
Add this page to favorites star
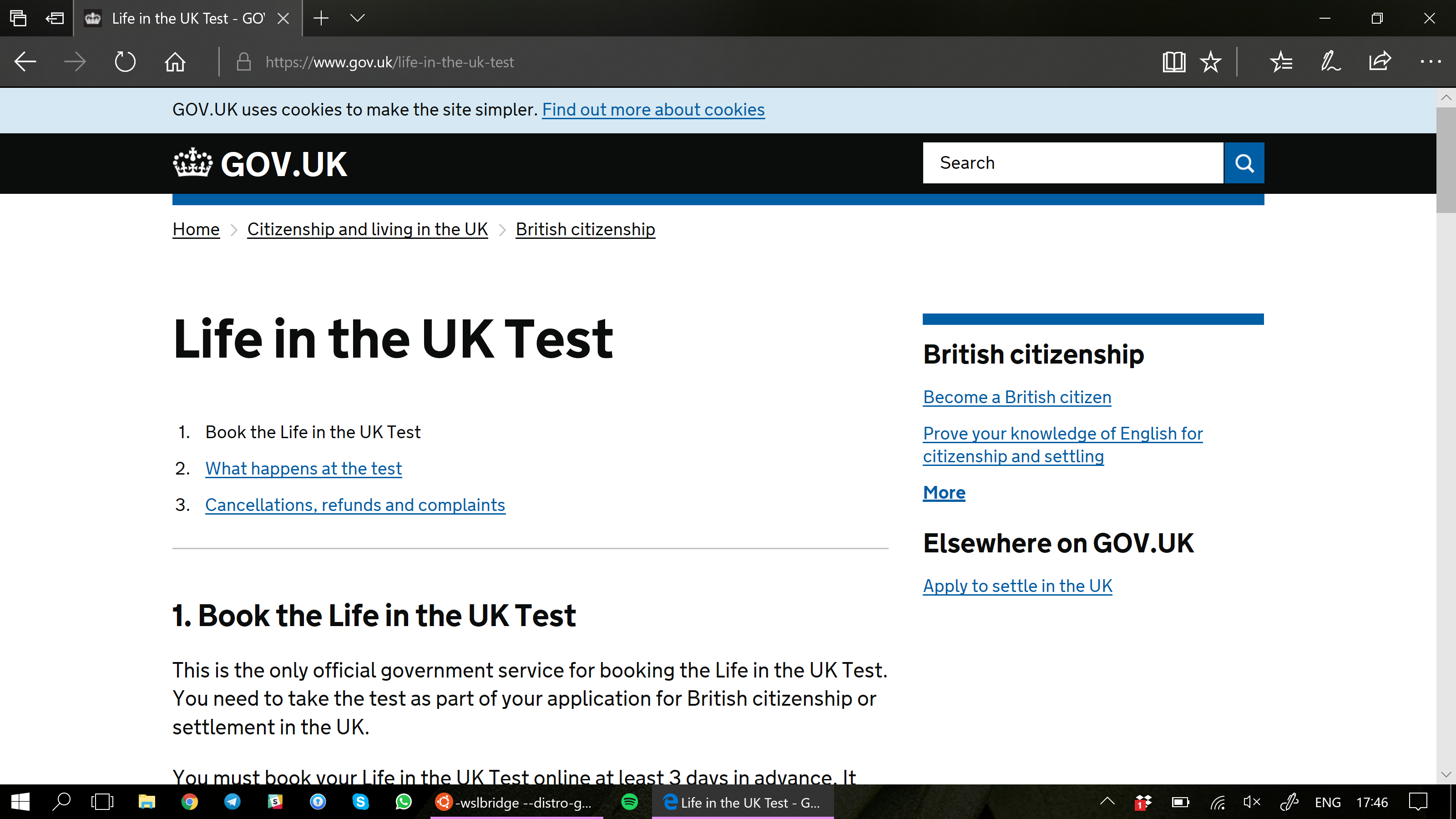1211,61
